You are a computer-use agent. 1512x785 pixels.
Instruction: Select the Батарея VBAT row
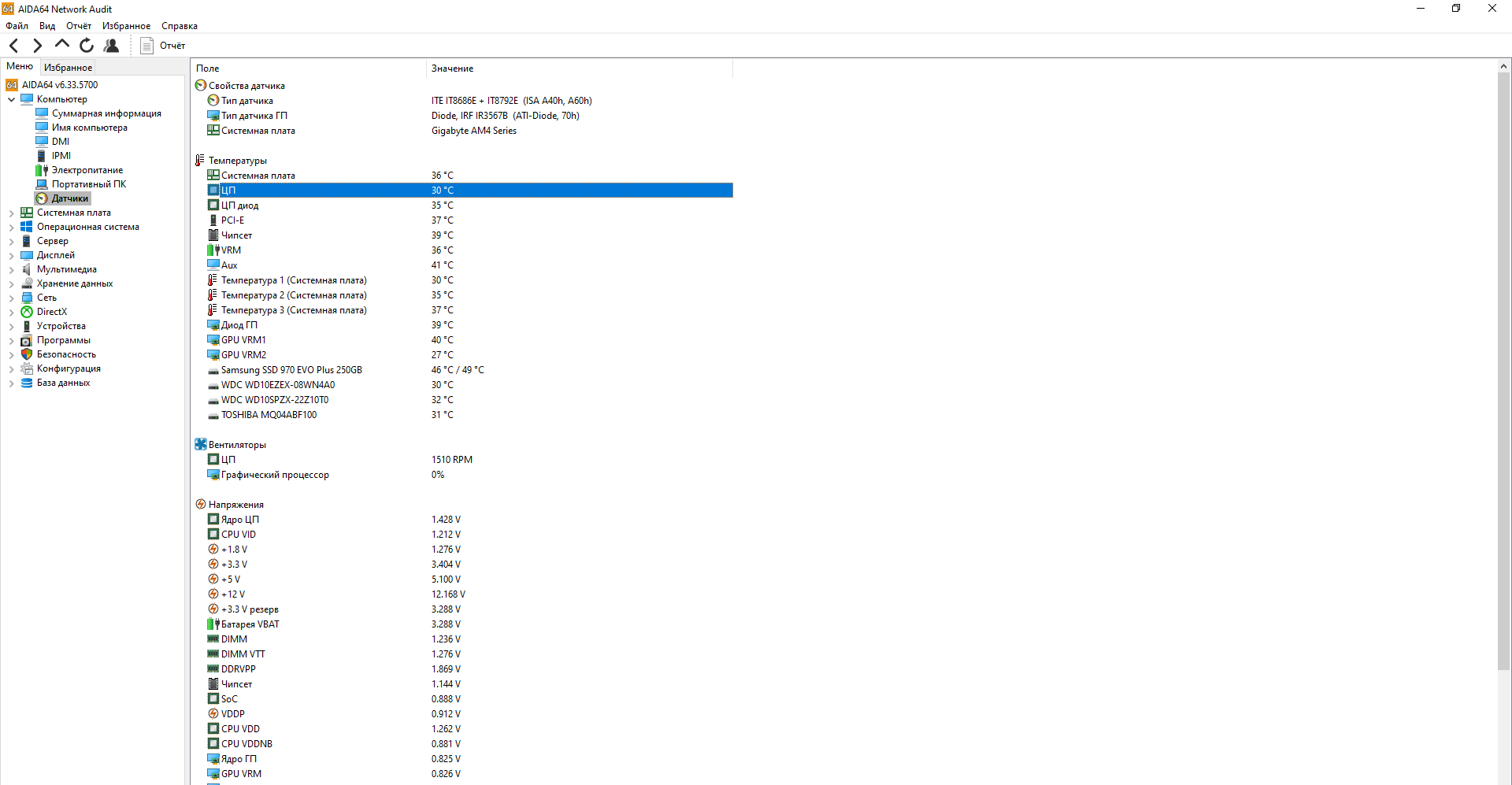(x=469, y=624)
